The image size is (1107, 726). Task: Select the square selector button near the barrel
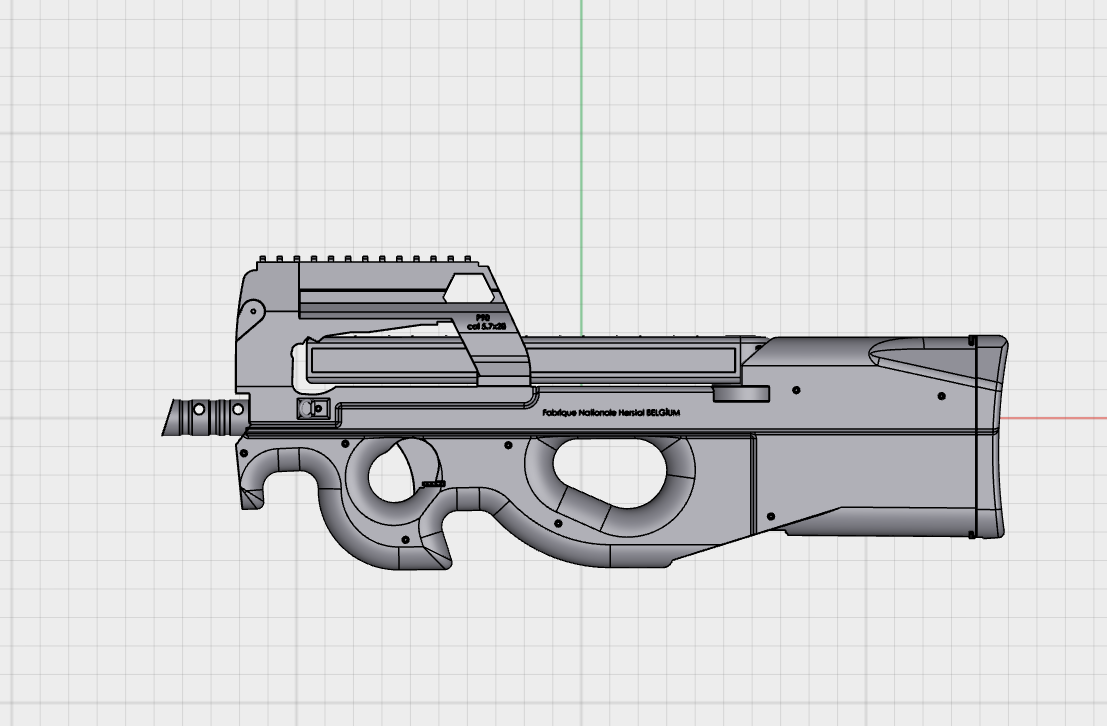313,408
